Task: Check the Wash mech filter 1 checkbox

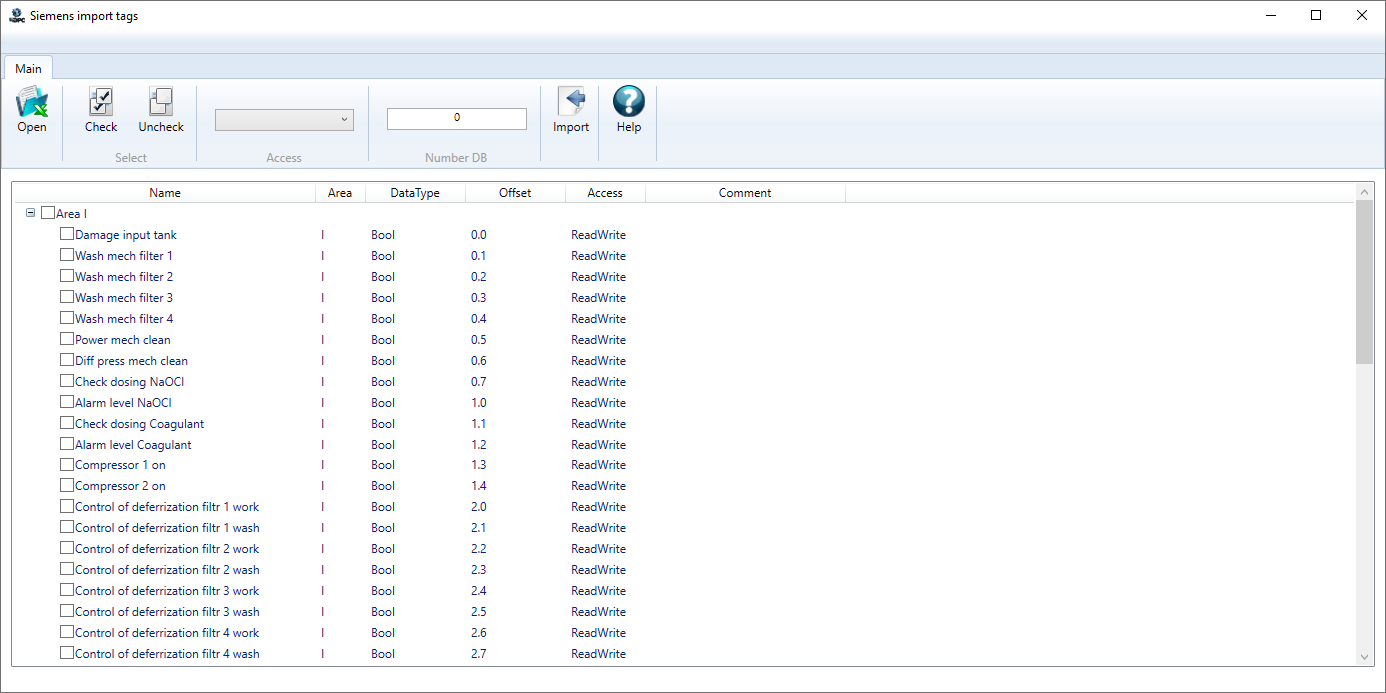Action: click(67, 255)
